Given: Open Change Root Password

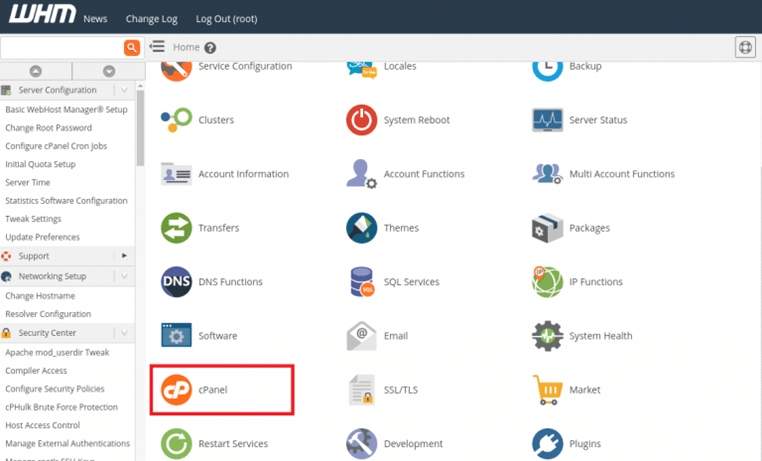Looking at the screenshot, I should (x=49, y=128).
